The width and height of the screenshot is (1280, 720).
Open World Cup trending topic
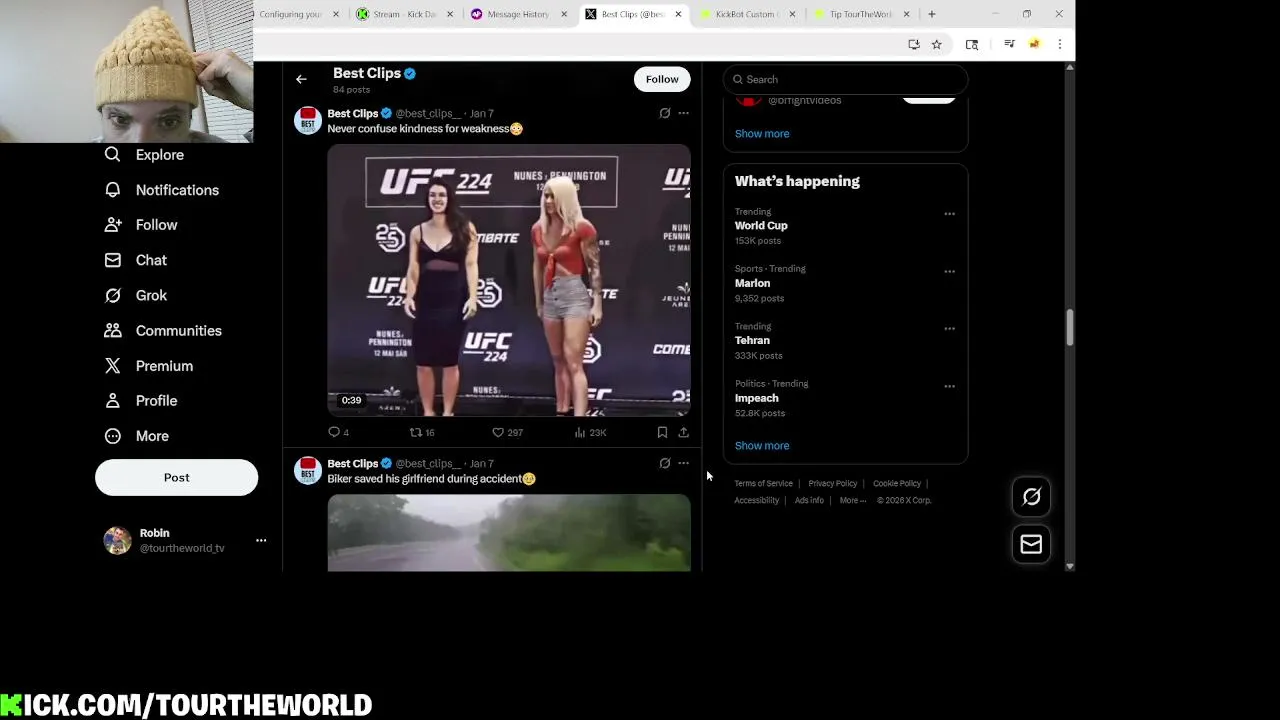[761, 226]
